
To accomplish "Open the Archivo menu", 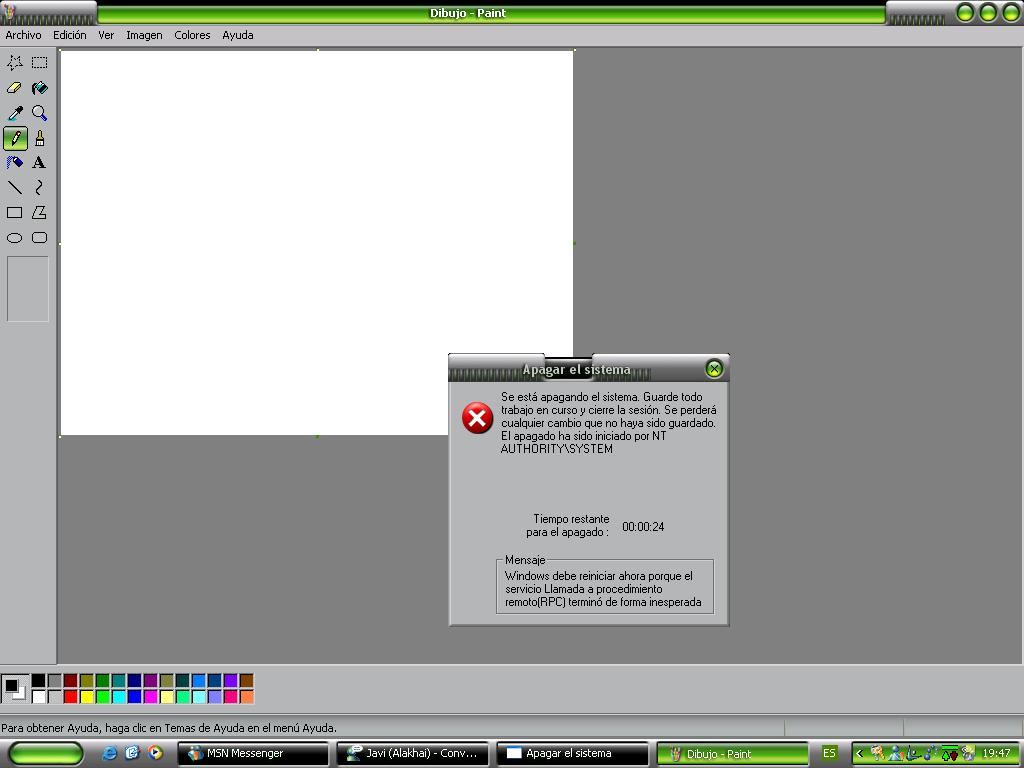I will (24, 35).
